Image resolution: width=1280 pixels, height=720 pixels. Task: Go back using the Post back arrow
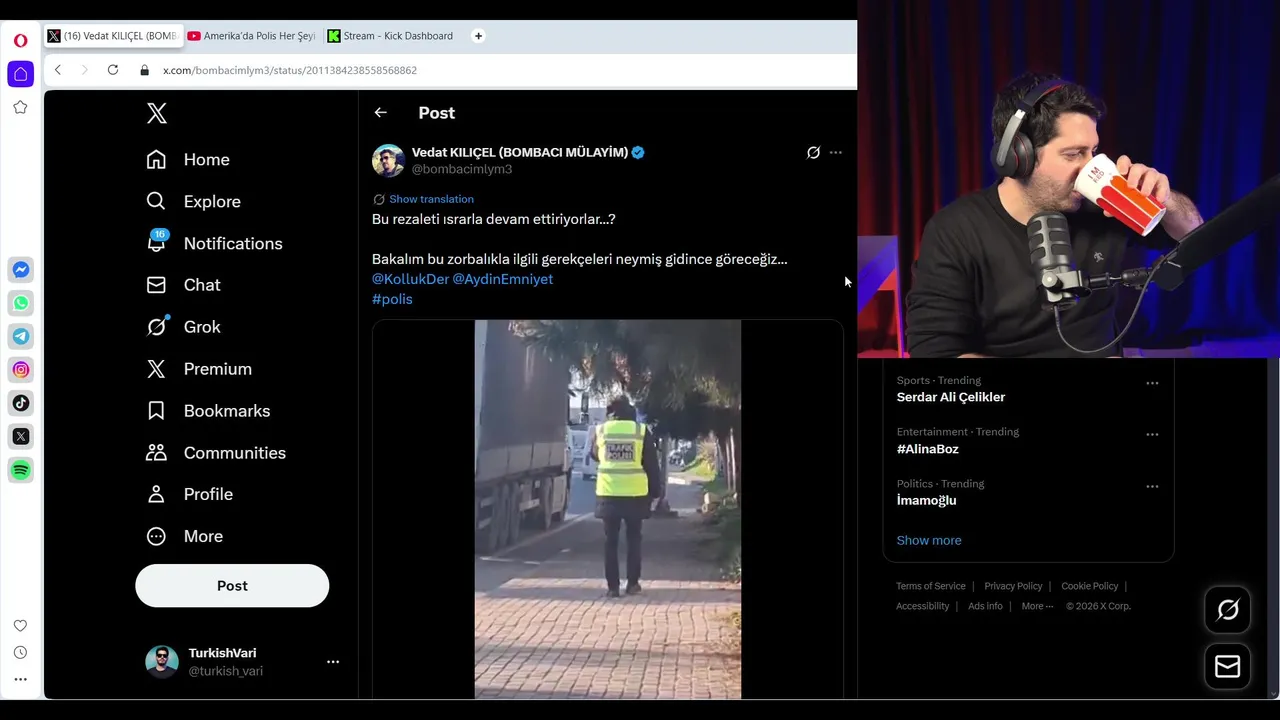tap(380, 113)
